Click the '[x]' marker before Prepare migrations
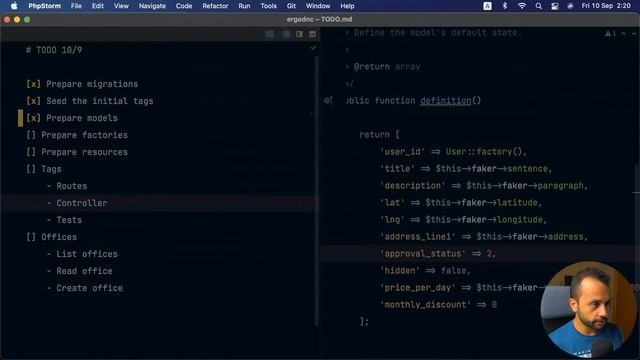Image resolution: width=640 pixels, height=360 pixels. [33, 84]
